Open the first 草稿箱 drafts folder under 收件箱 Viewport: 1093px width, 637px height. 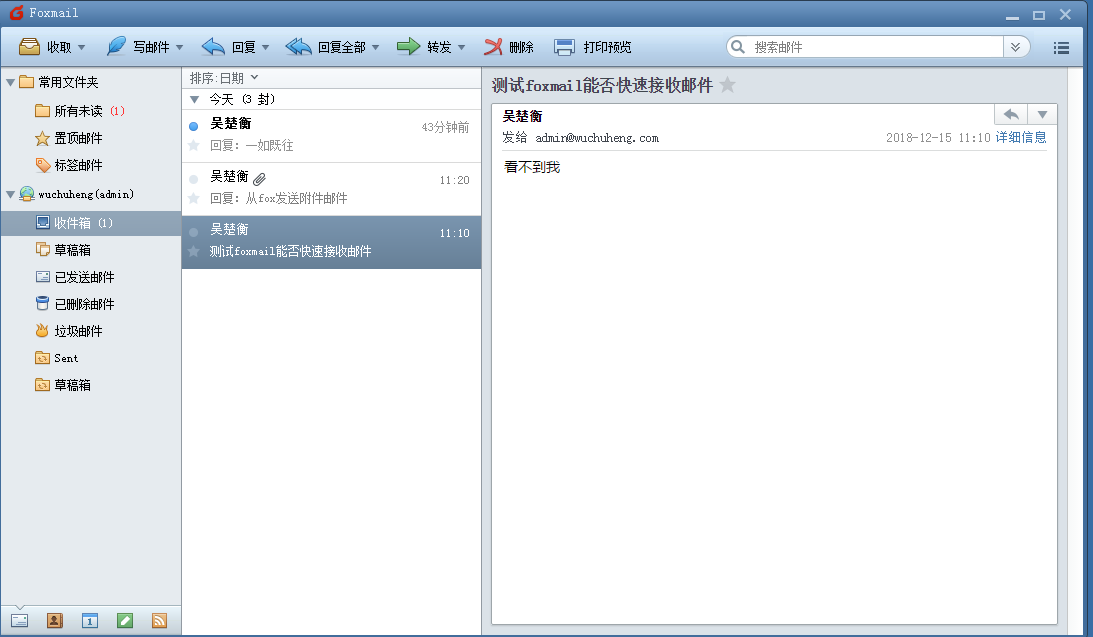click(63, 250)
